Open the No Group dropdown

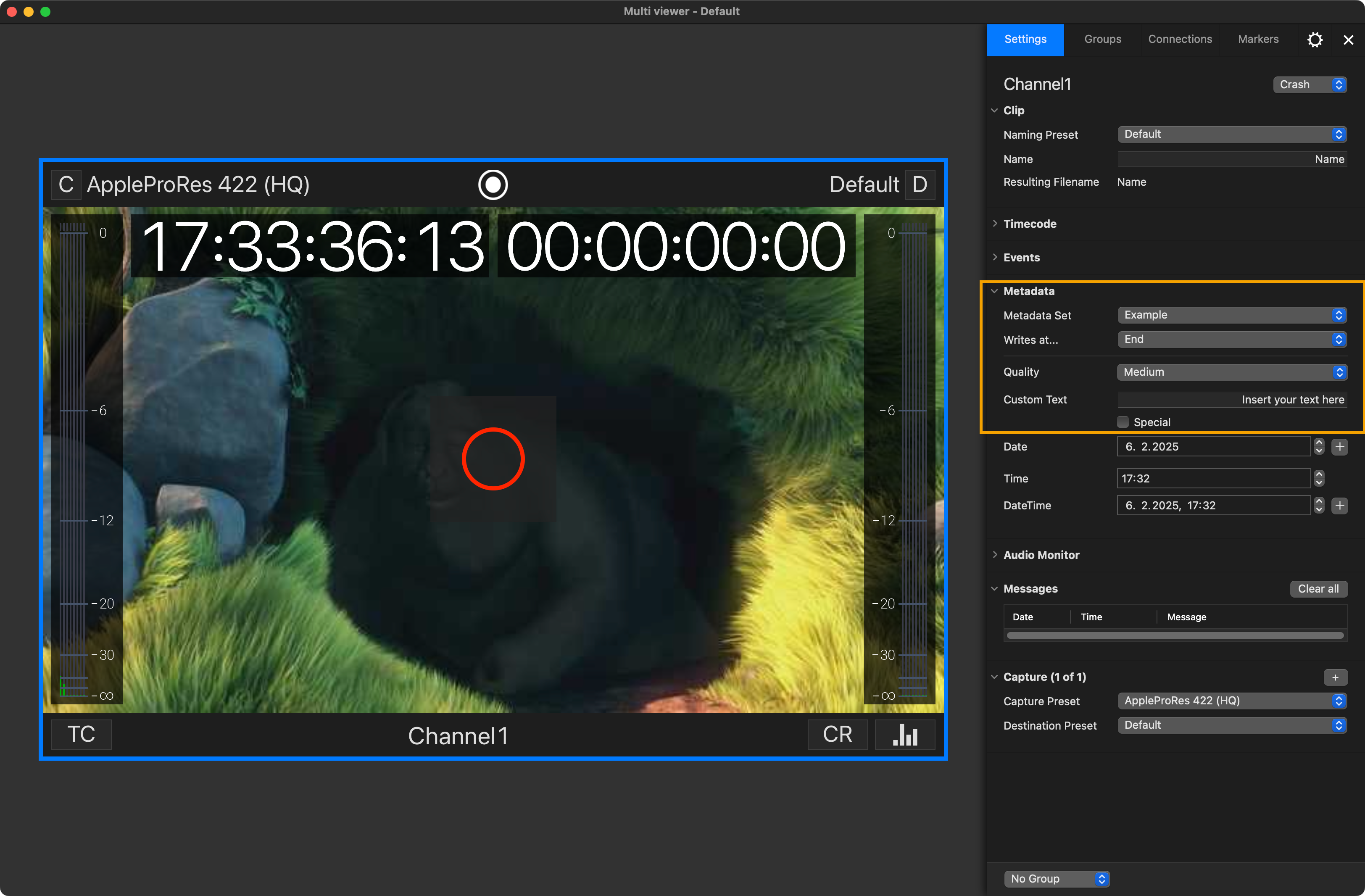tap(1057, 879)
